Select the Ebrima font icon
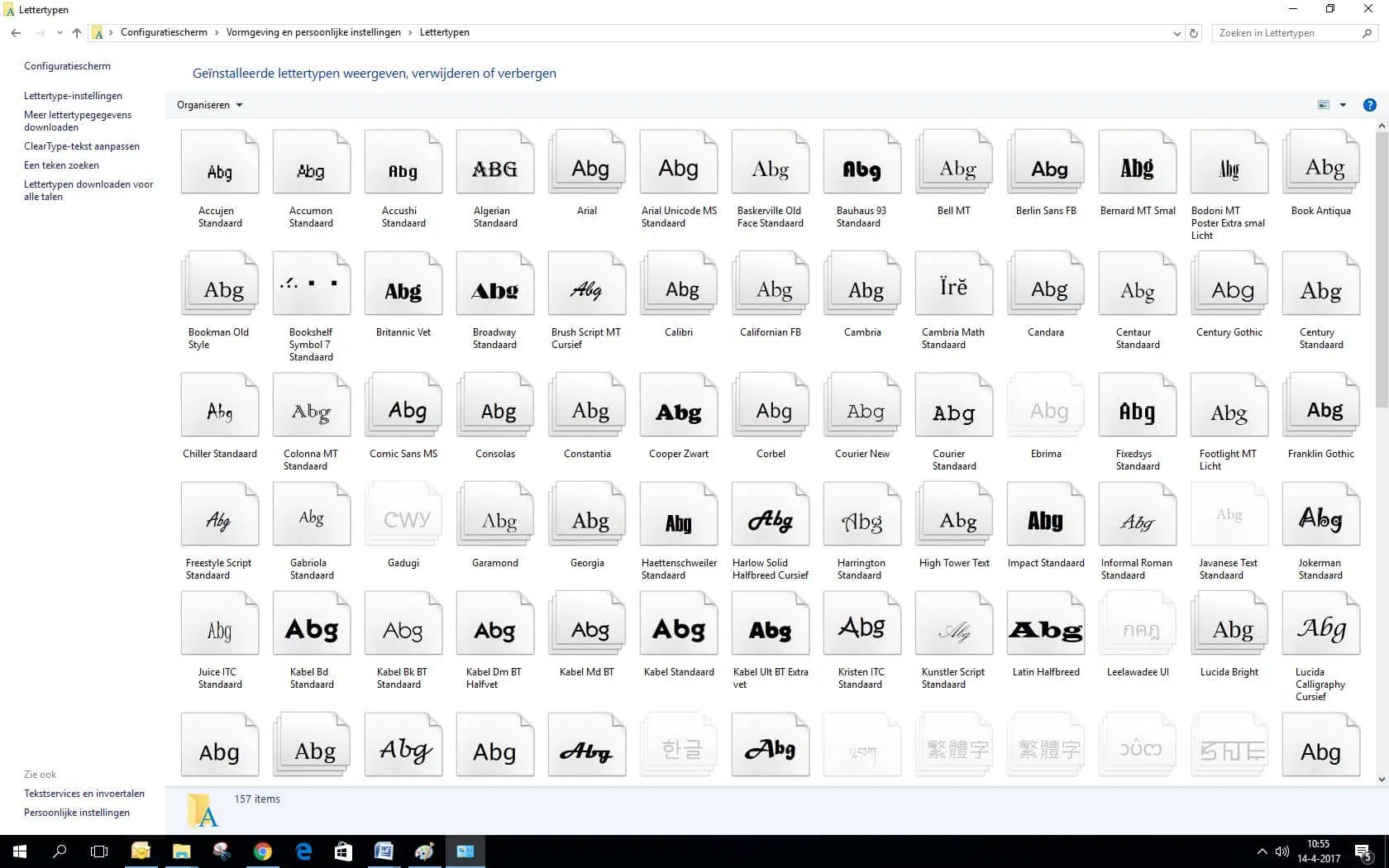 (x=1046, y=405)
